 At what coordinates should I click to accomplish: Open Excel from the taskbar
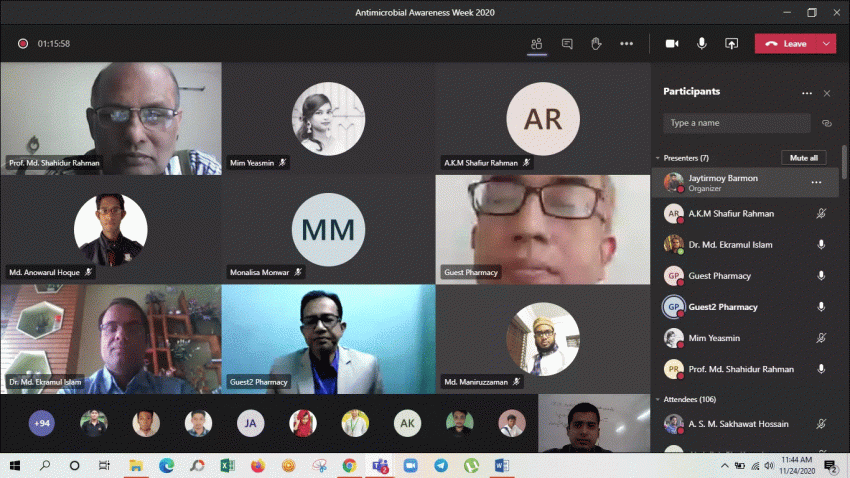pyautogui.click(x=227, y=466)
